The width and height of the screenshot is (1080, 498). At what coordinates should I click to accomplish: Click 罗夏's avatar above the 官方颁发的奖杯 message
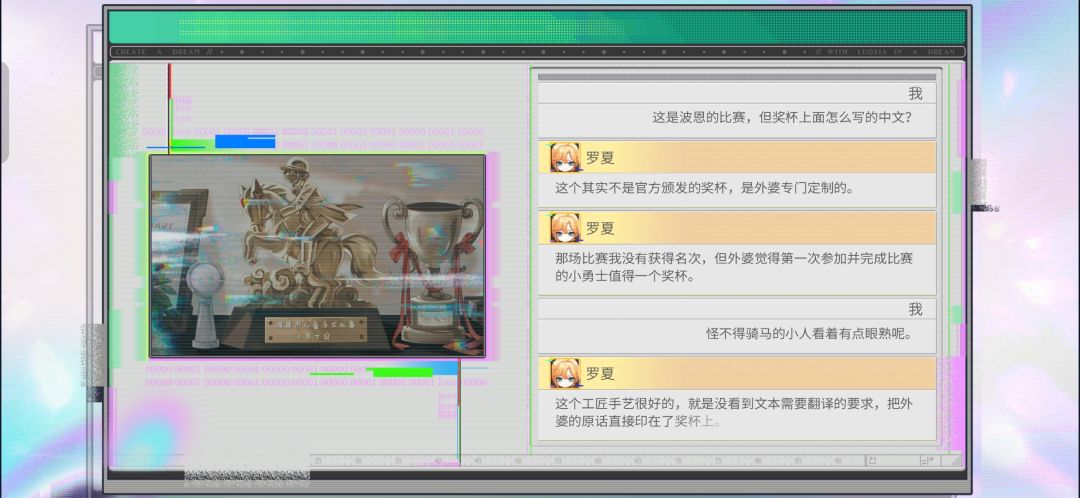564,158
